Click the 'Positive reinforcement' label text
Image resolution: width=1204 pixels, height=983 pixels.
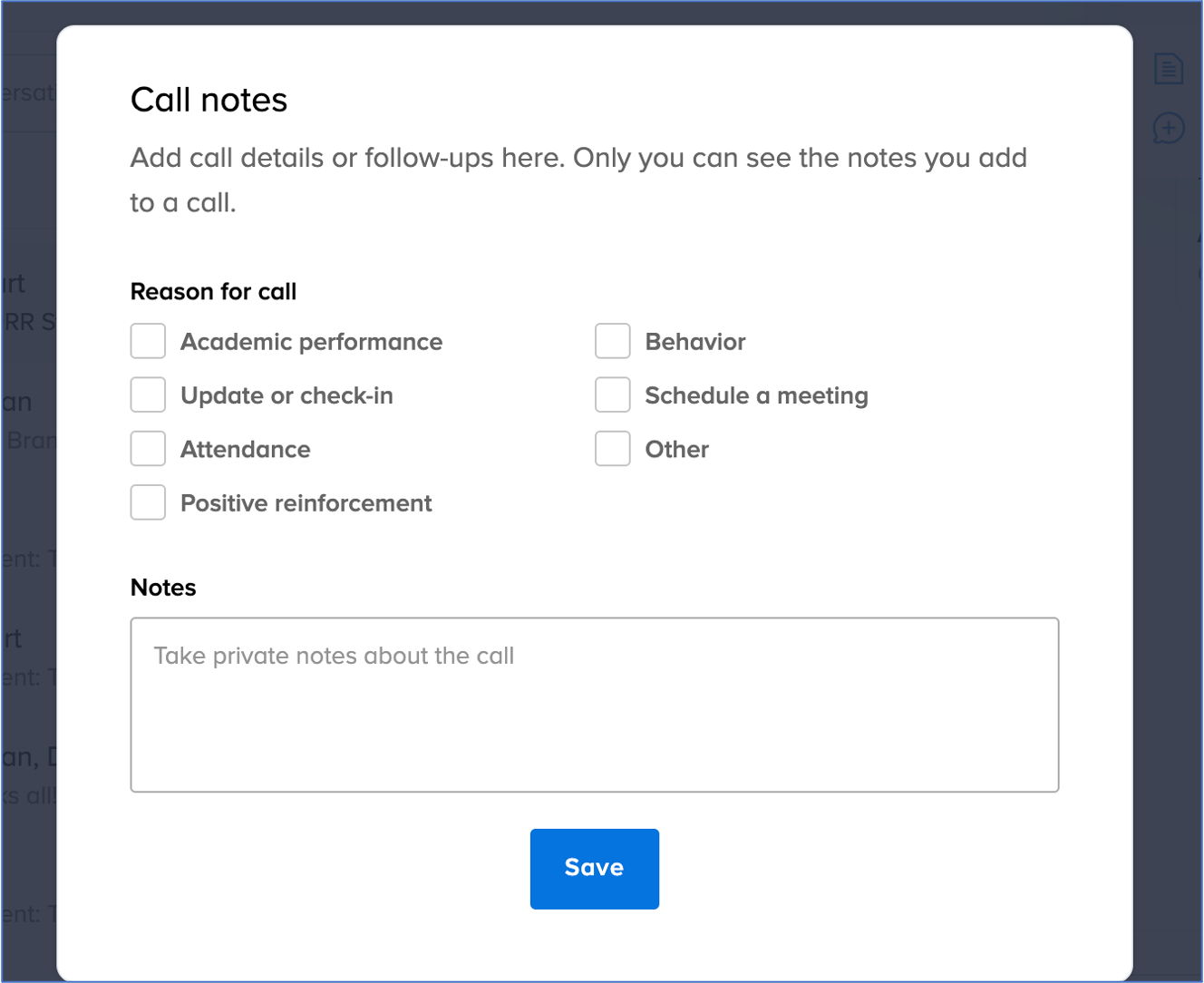coord(306,503)
